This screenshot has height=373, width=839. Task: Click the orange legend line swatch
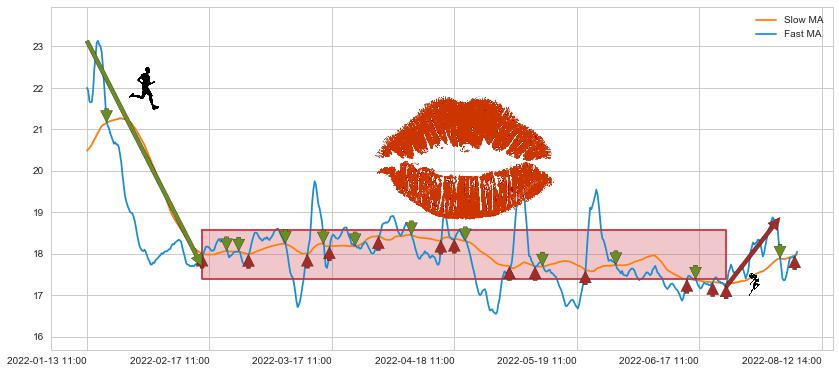pos(767,20)
